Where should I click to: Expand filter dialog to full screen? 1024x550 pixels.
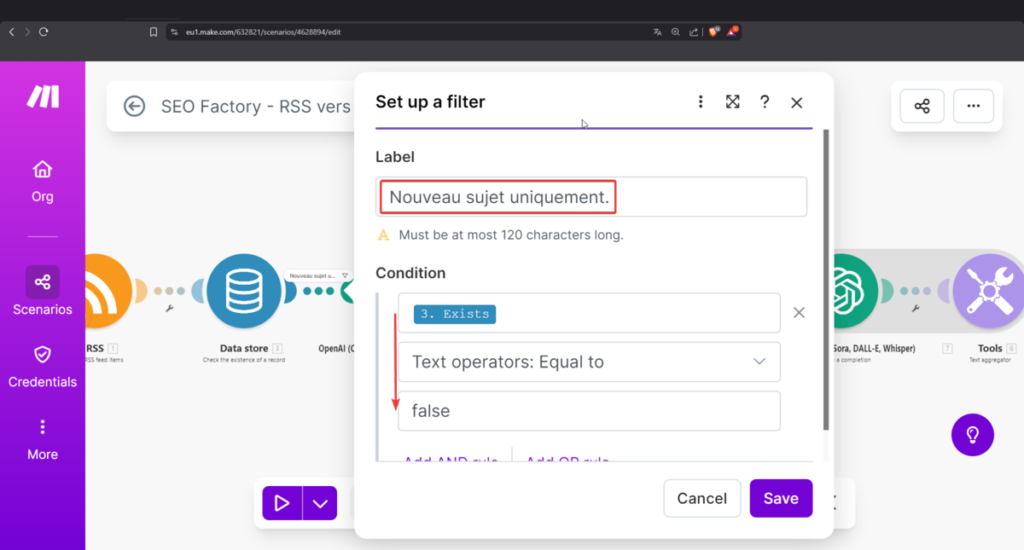[733, 102]
